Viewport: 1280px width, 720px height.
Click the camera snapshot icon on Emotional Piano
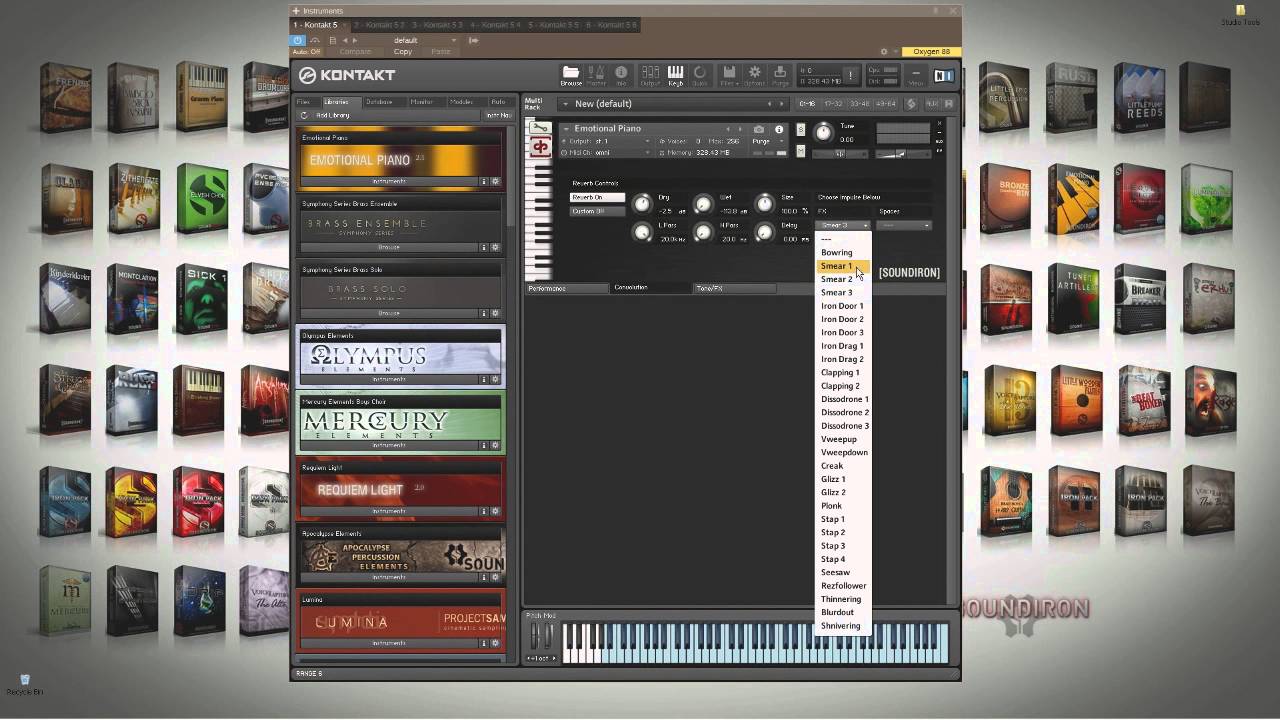(x=759, y=129)
